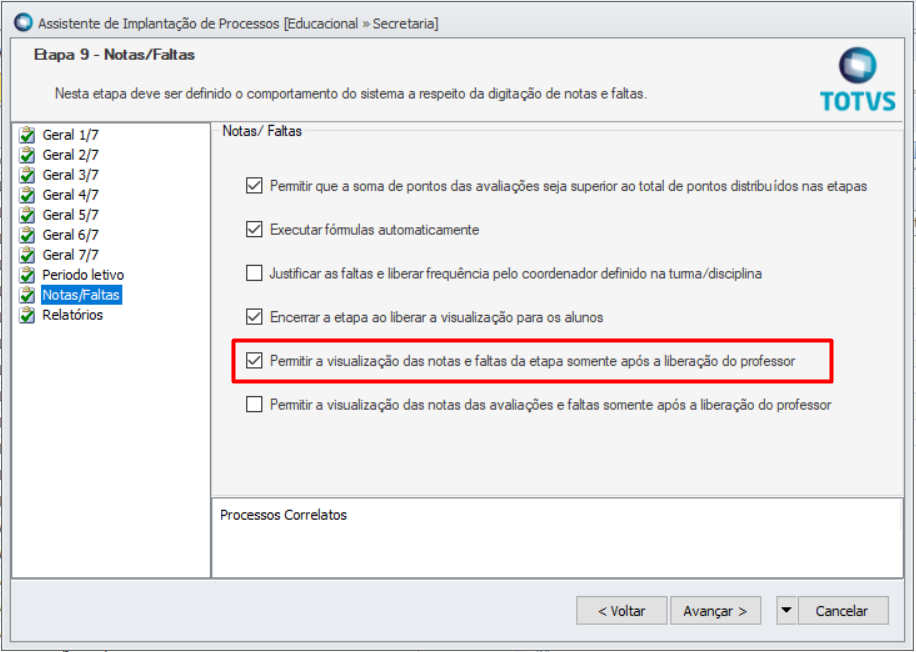Select Geral 2/7 step in the list
Viewport: 916px width, 652px height.
[x=70, y=155]
